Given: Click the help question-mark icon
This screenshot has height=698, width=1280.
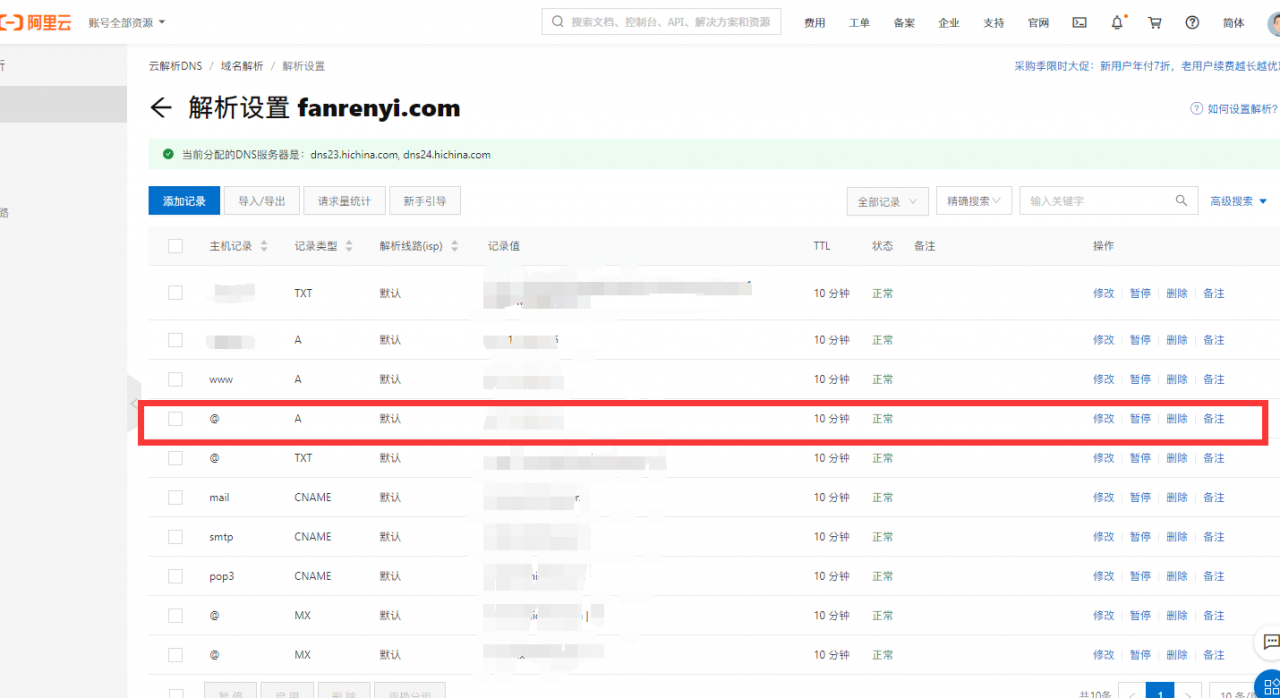Looking at the screenshot, I should click(x=1192, y=22).
